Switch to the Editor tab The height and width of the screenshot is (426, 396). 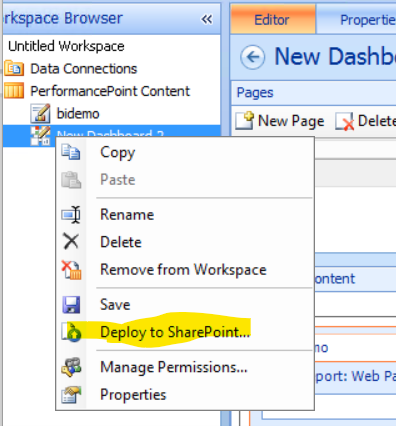(x=272, y=20)
